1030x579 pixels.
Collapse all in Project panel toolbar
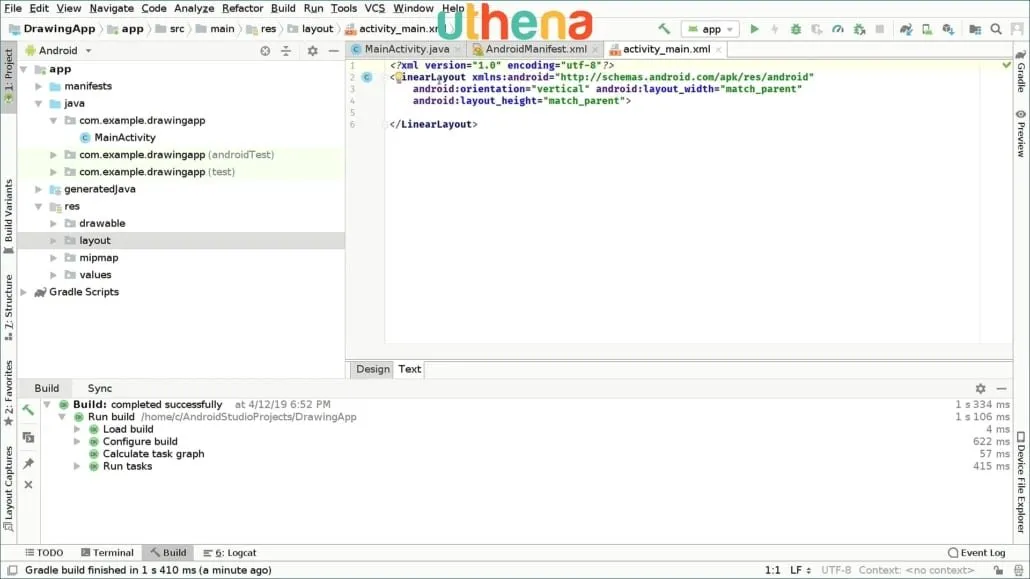286,51
